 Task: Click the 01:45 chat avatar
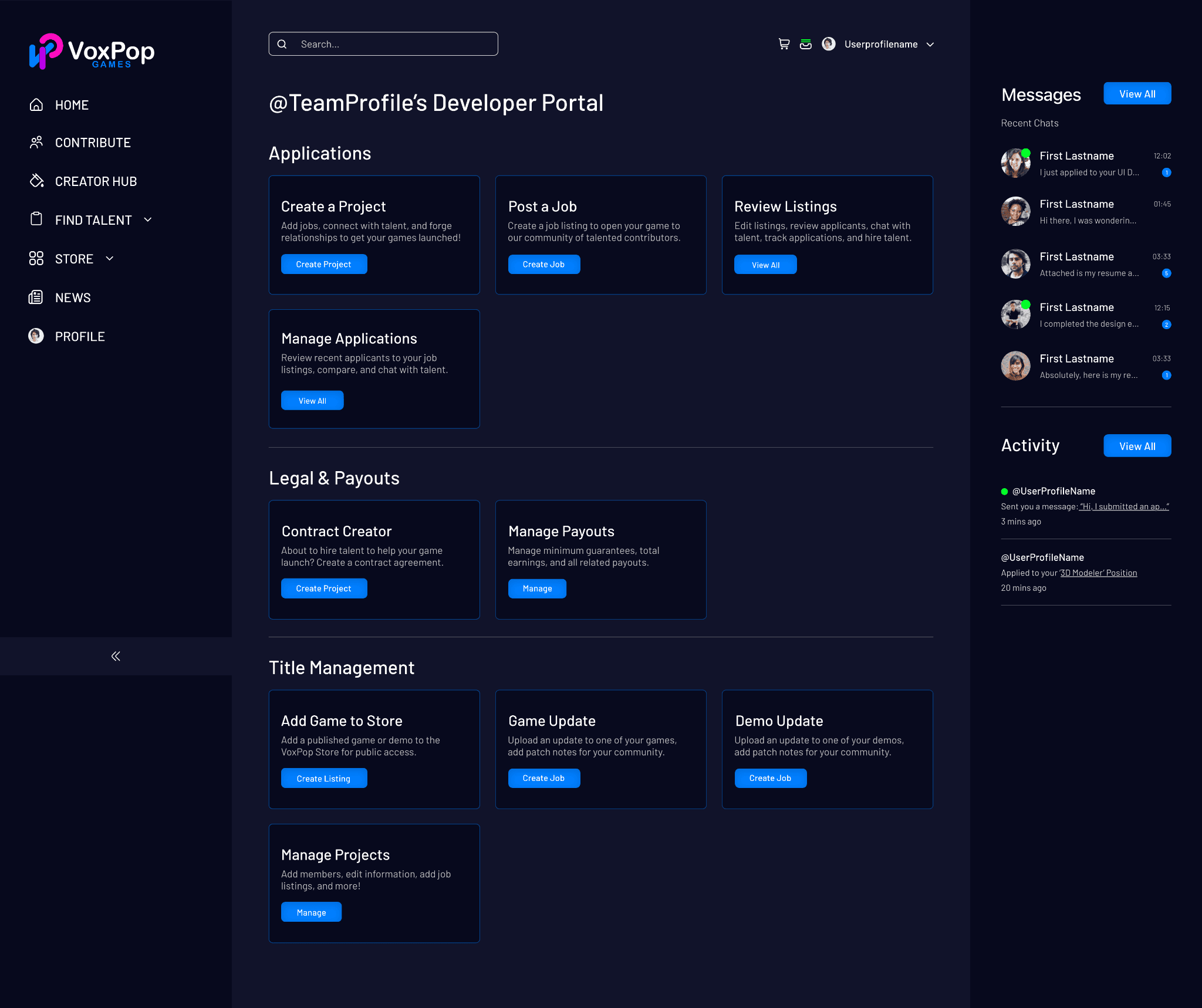pyautogui.click(x=1016, y=212)
